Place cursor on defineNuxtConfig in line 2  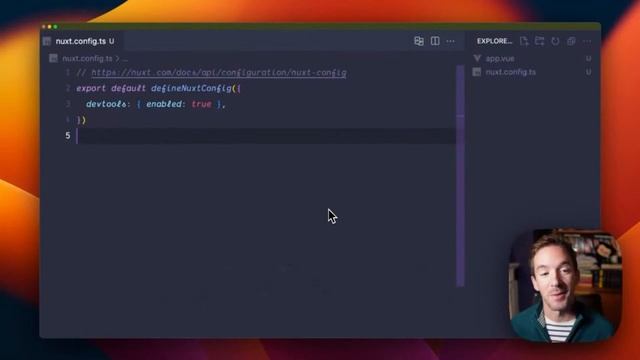tap(191, 88)
